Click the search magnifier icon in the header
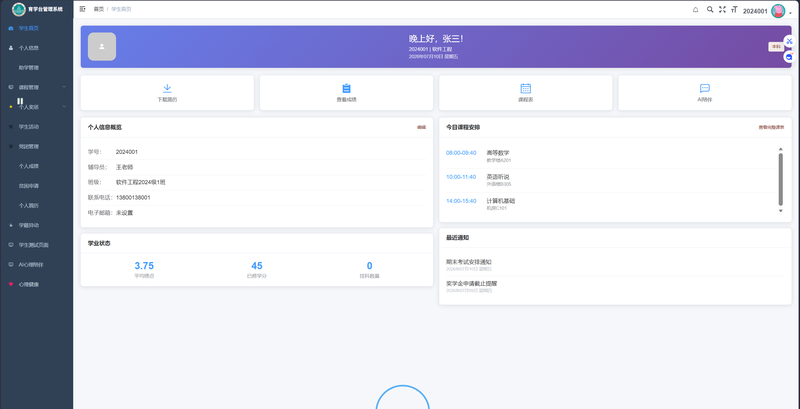Screen dimensions: 800x409 click(710, 9)
